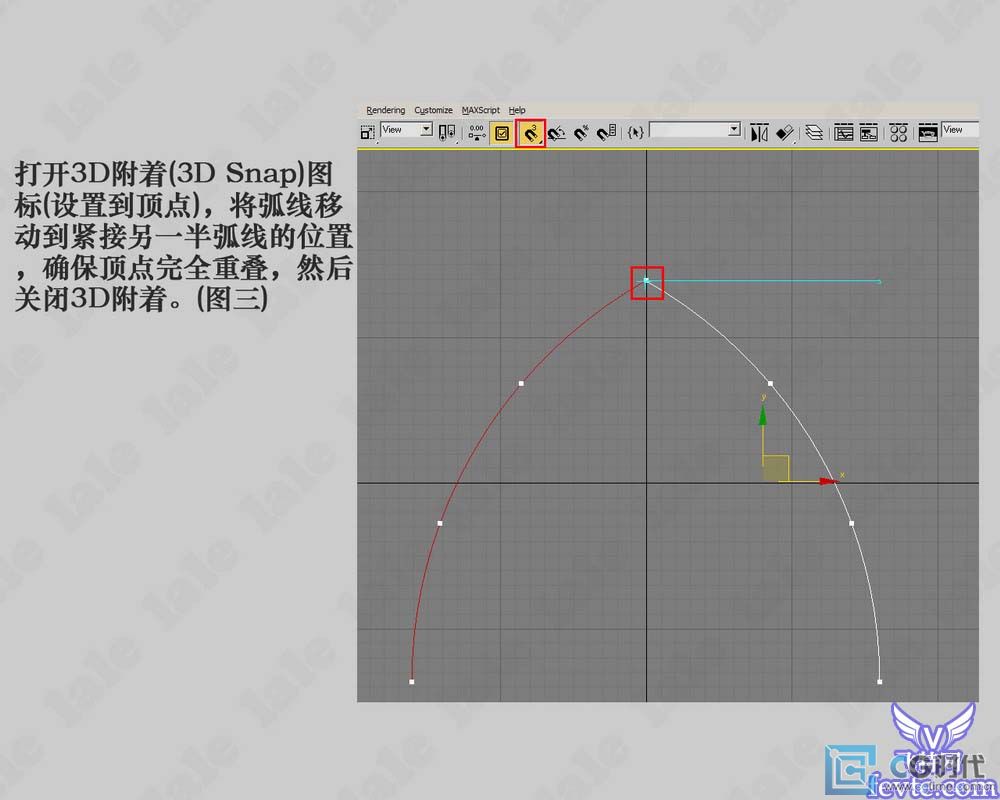Click the Select and Manipulate icon
The height and width of the screenshot is (800, 1000).
coord(476,133)
